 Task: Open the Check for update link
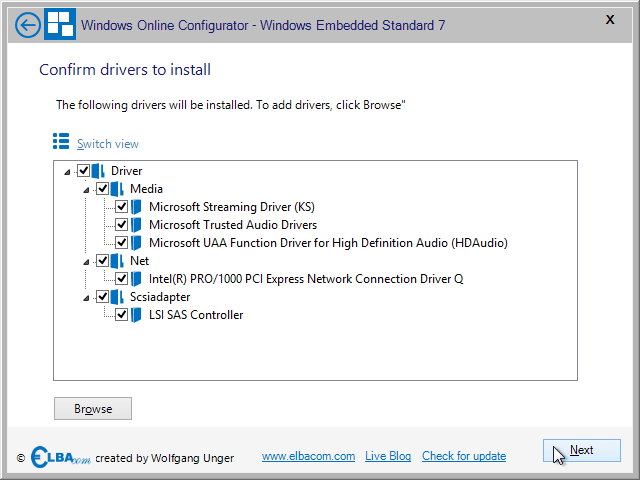coord(464,456)
